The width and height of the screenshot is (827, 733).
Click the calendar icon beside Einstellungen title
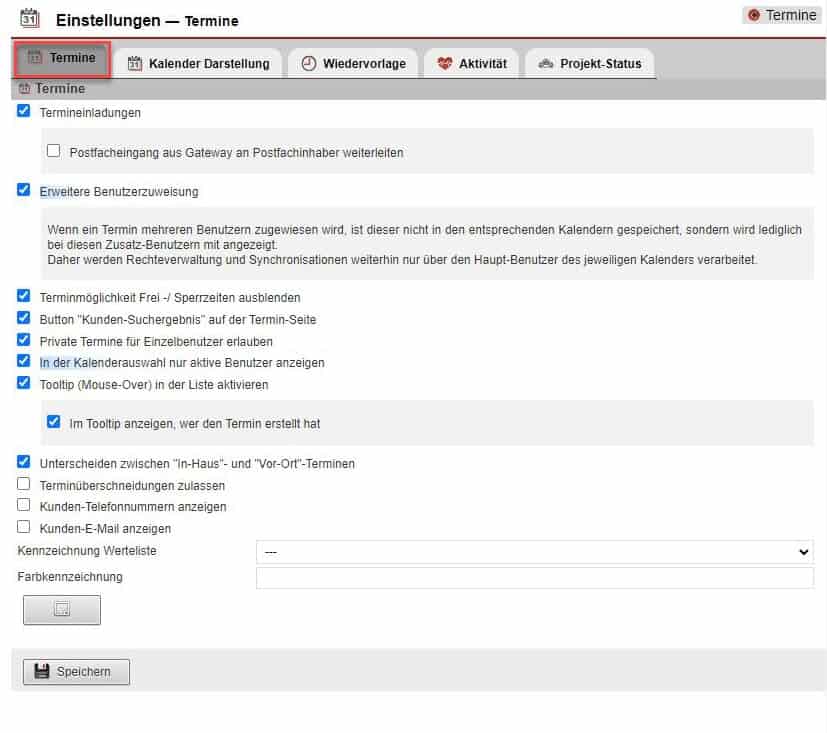point(30,19)
